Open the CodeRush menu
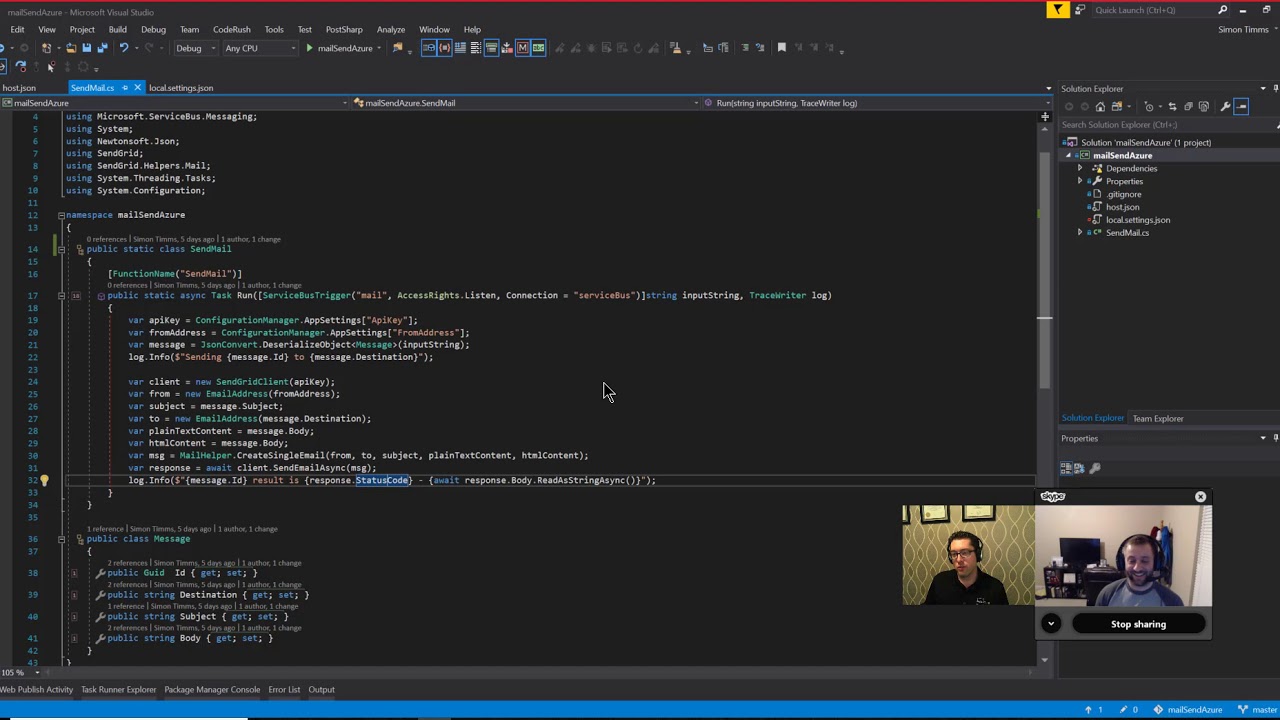Image resolution: width=1280 pixels, height=720 pixels. pyautogui.click(x=231, y=30)
